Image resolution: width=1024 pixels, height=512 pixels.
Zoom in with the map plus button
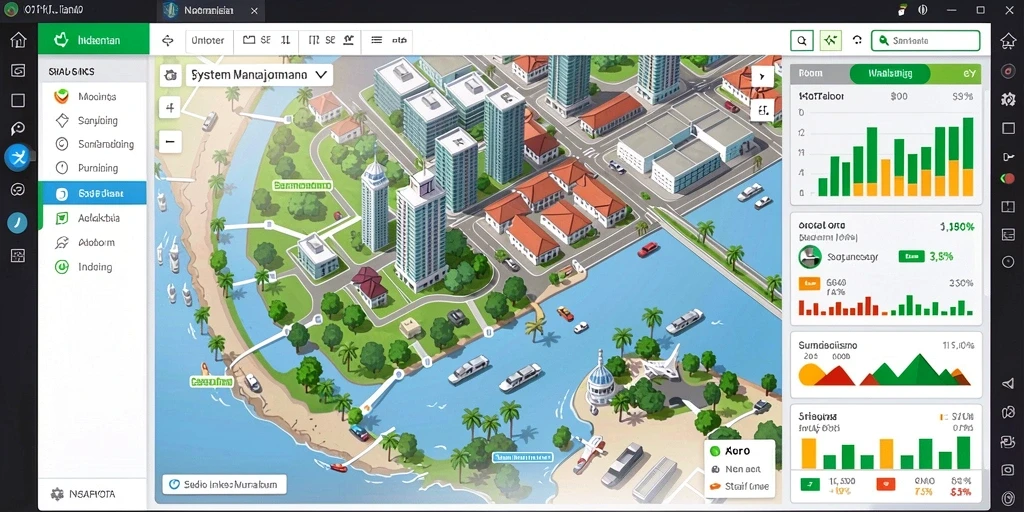click(x=170, y=108)
